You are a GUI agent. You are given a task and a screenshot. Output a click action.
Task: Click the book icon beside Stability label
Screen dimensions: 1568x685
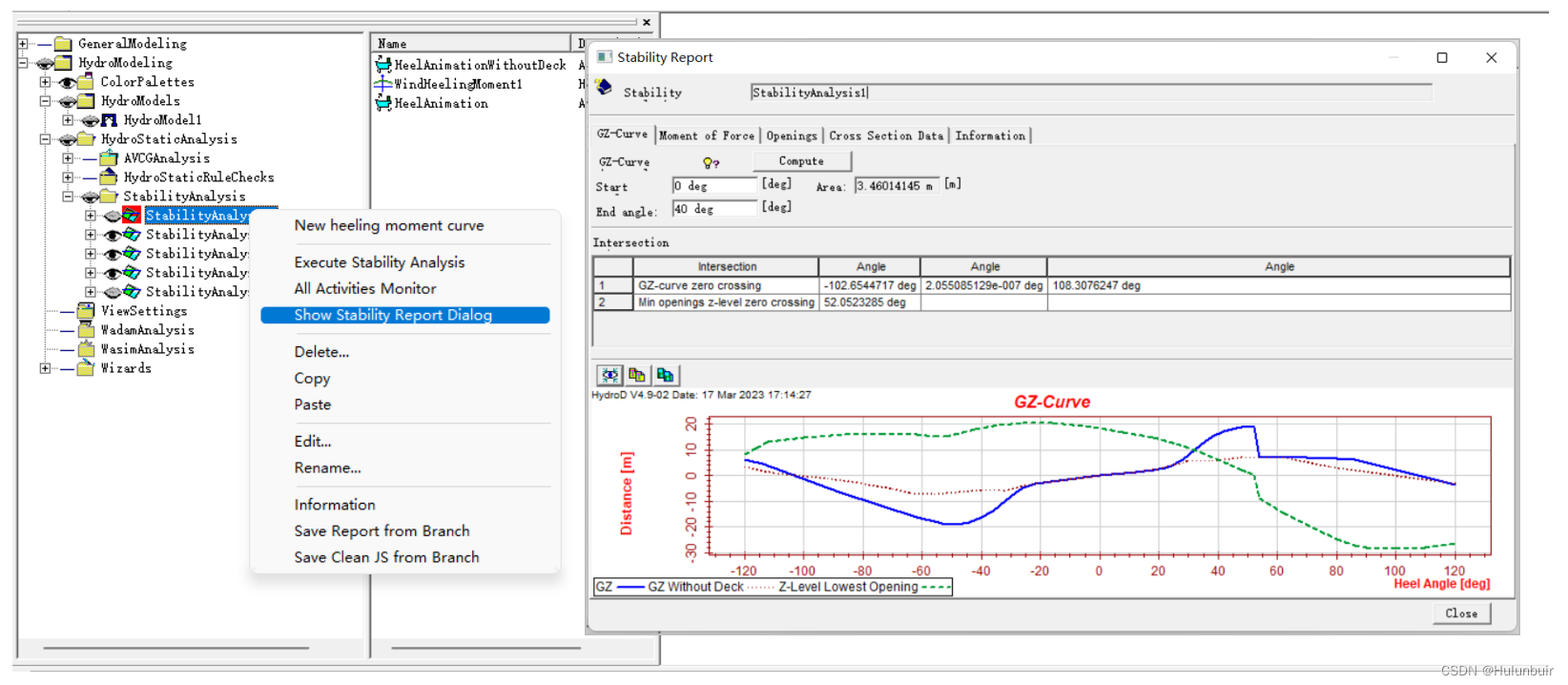pyautogui.click(x=604, y=88)
